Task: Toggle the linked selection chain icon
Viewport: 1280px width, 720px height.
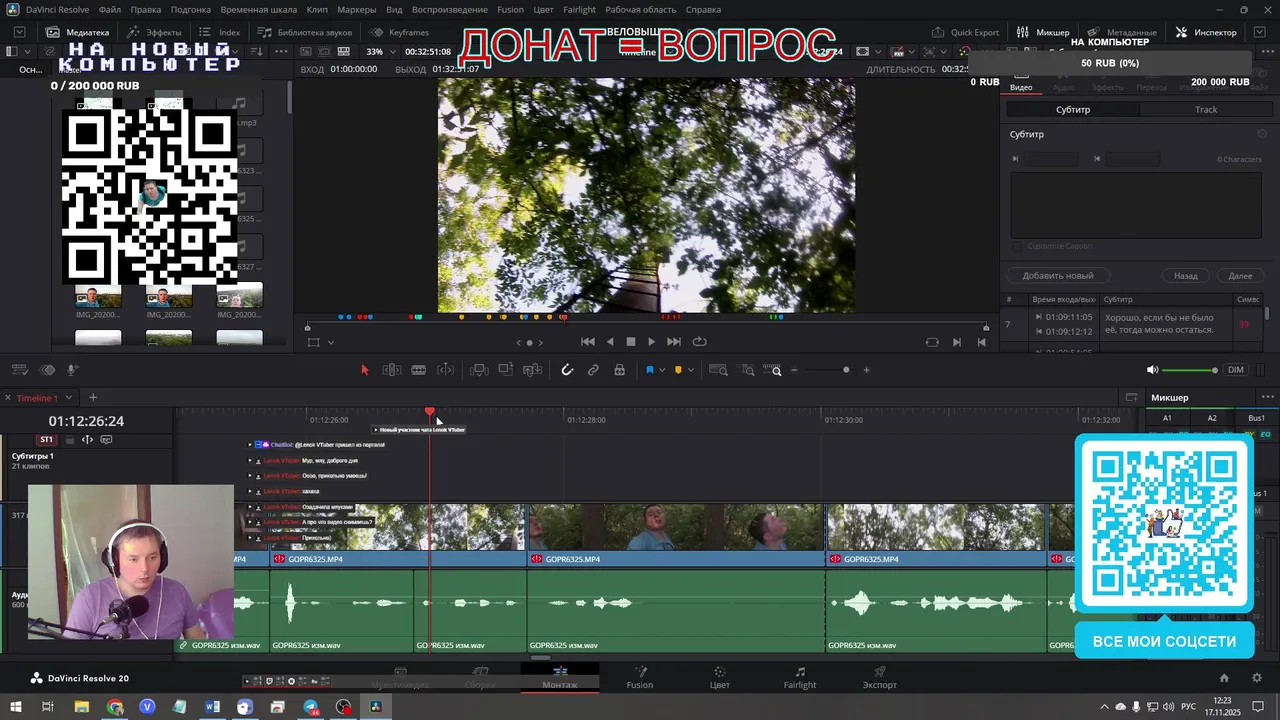Action: click(x=593, y=370)
